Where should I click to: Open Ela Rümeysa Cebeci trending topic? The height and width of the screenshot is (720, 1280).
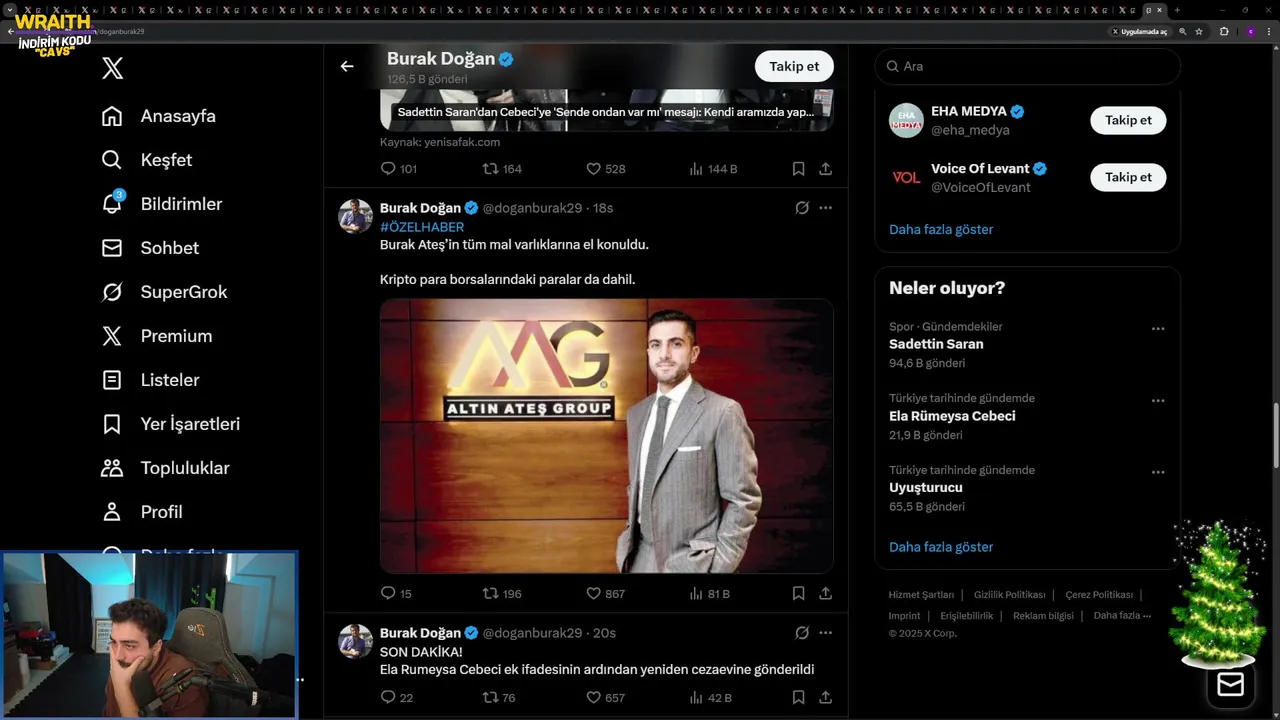pos(952,416)
